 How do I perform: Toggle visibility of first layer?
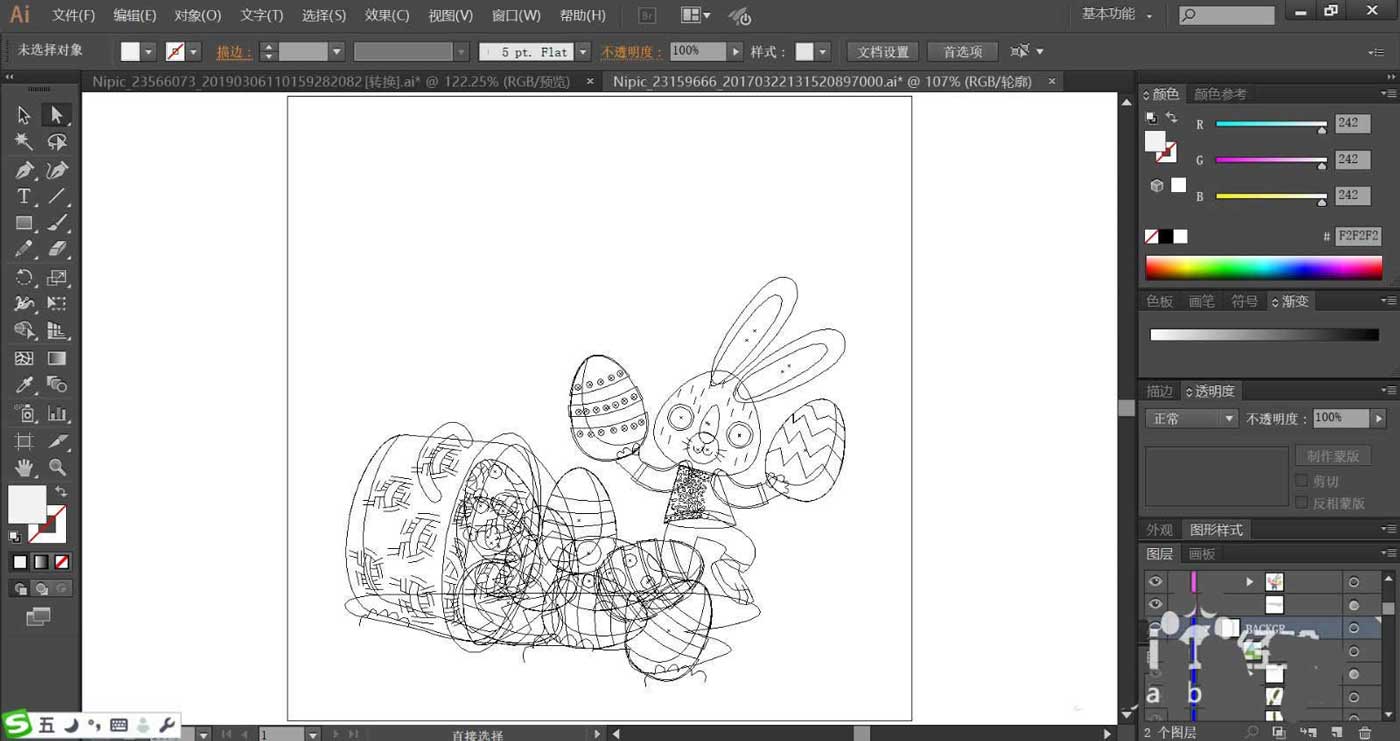point(1155,581)
